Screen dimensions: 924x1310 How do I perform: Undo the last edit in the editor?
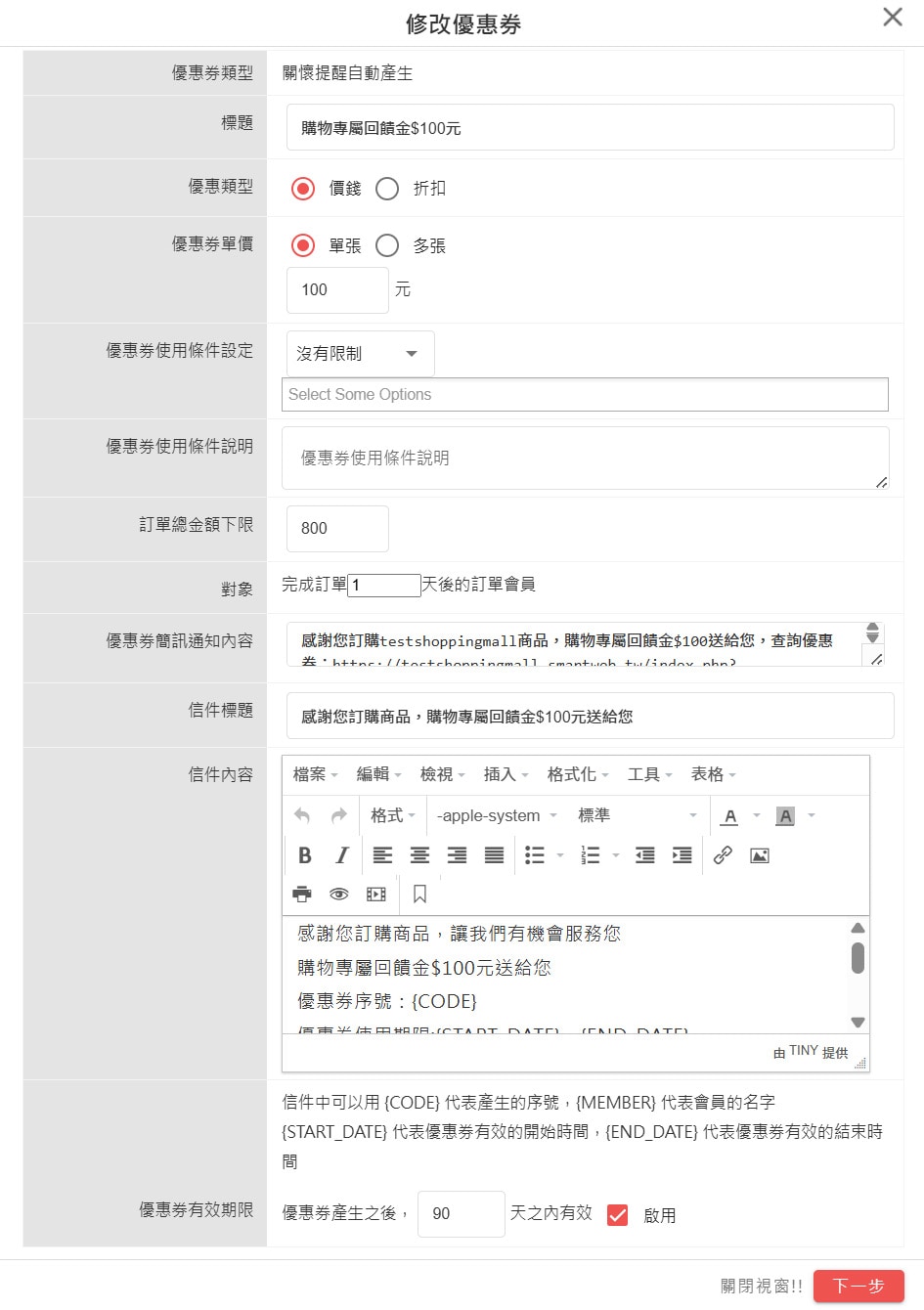click(x=302, y=815)
